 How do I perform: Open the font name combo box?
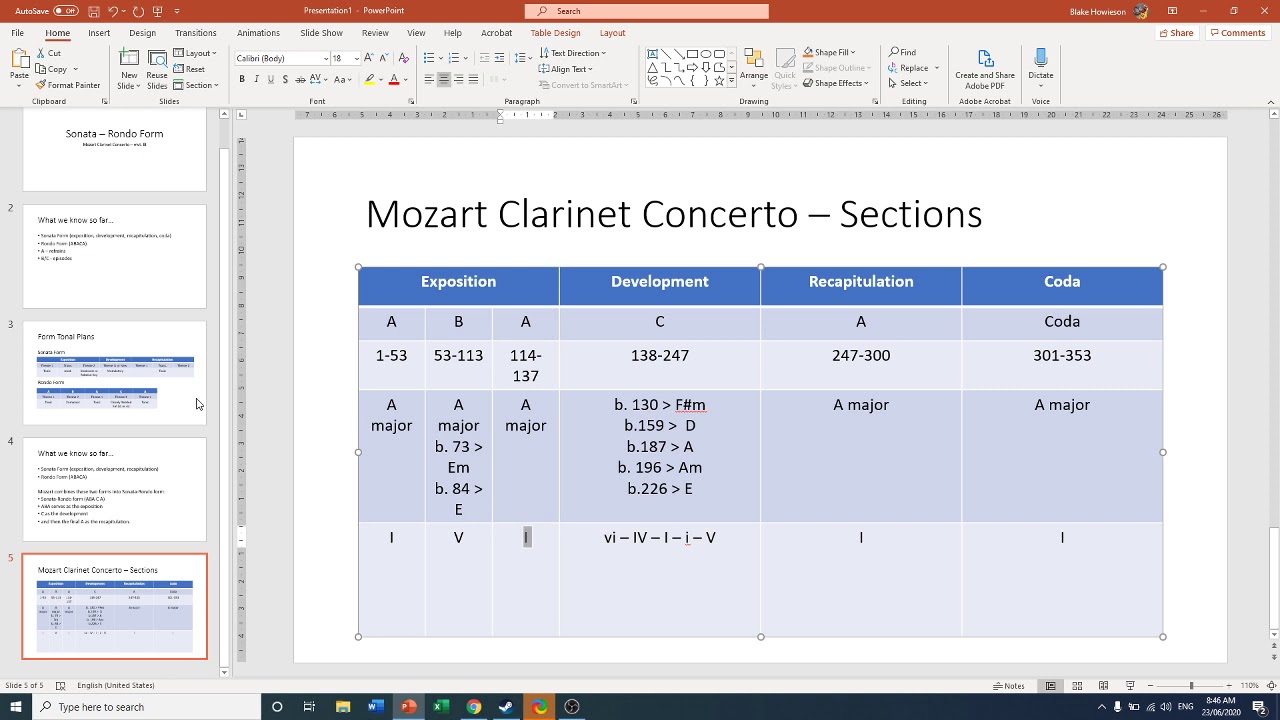pos(282,58)
